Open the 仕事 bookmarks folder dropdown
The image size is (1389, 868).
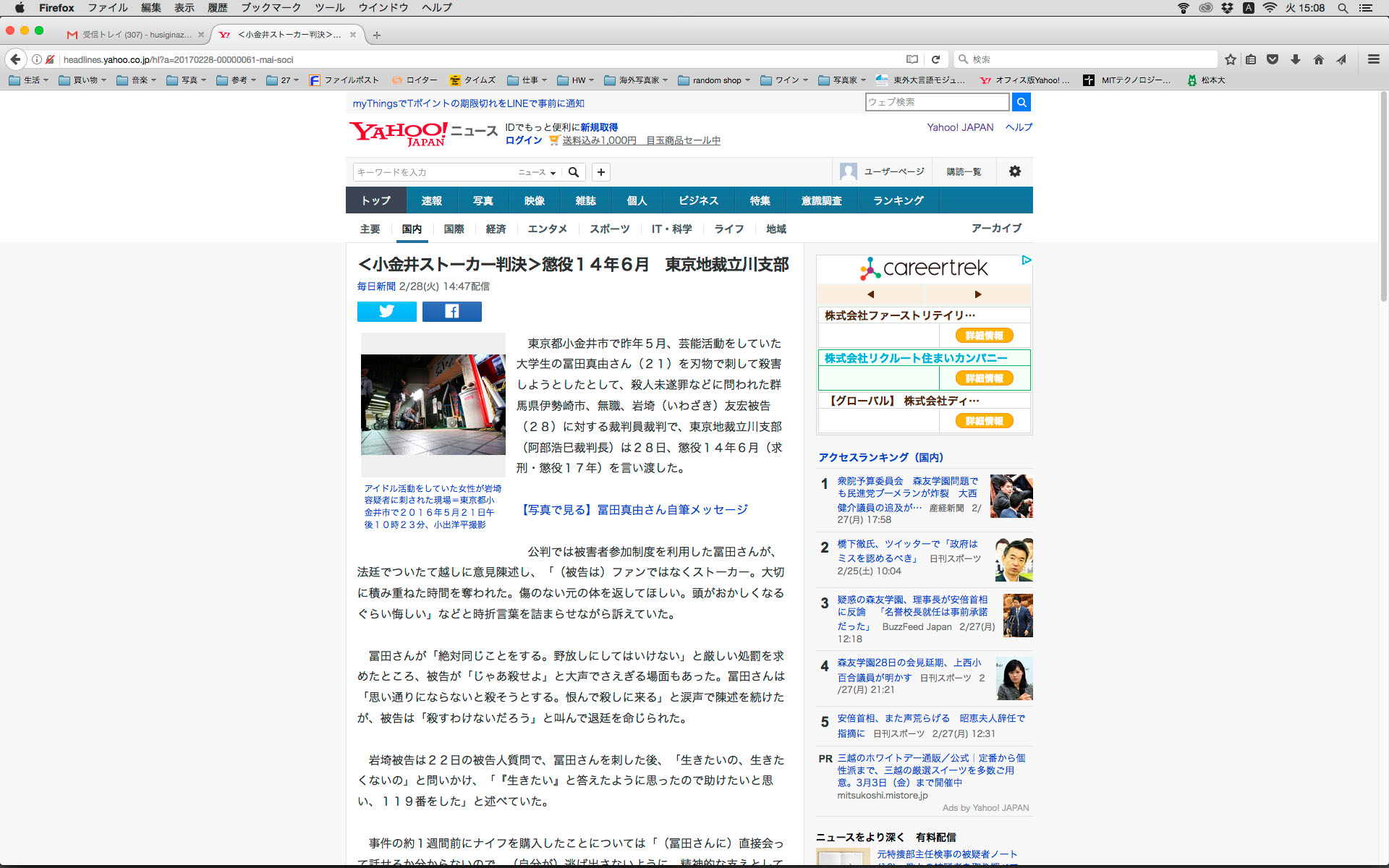pyautogui.click(x=527, y=80)
